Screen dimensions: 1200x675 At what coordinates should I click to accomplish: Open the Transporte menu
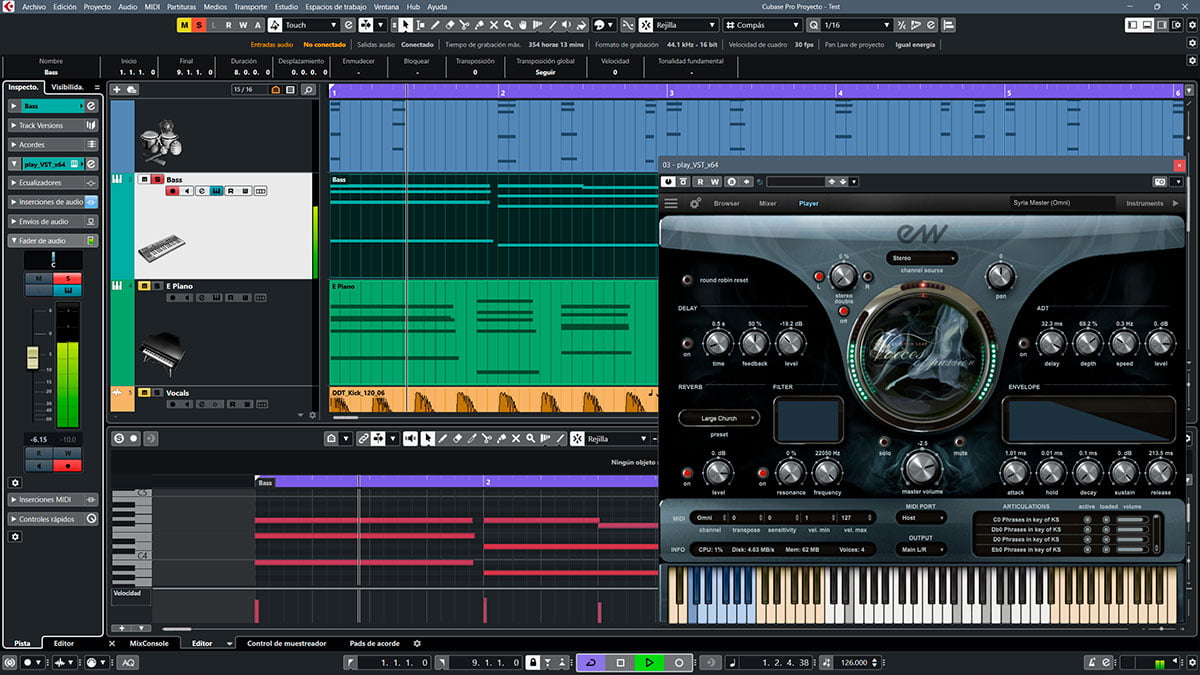(x=250, y=6)
